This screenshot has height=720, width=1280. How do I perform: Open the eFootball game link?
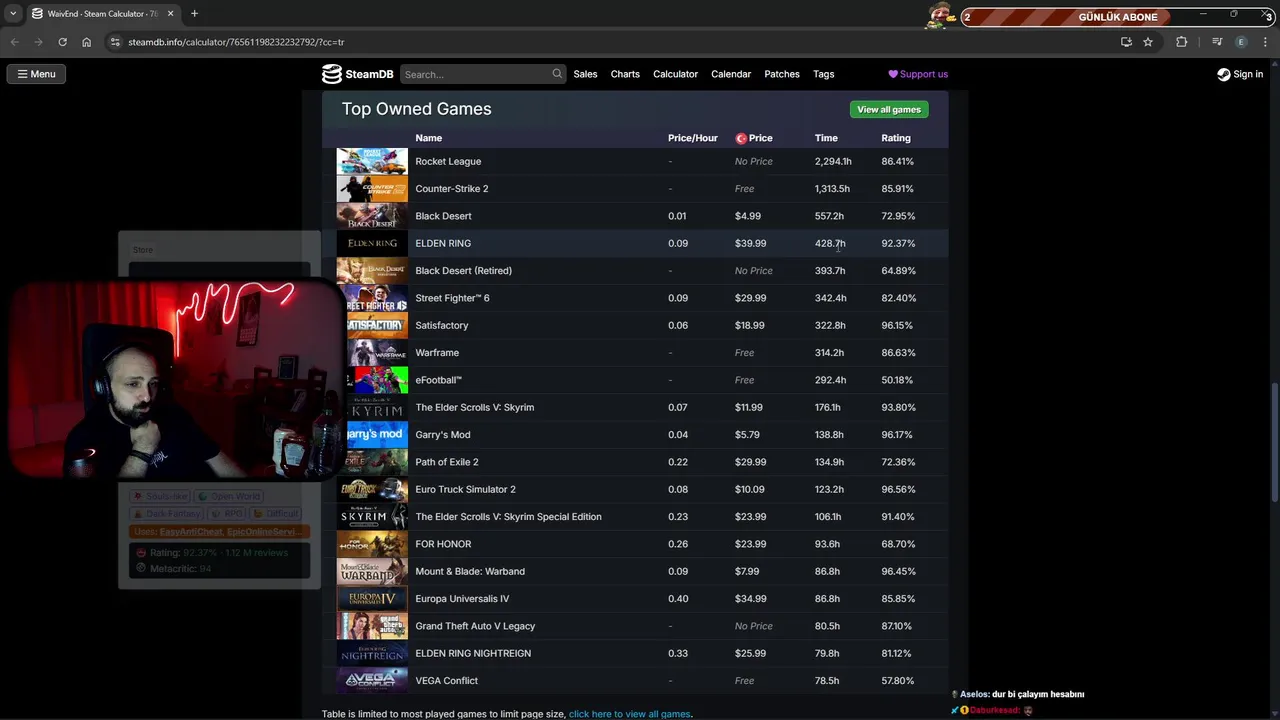point(438,380)
